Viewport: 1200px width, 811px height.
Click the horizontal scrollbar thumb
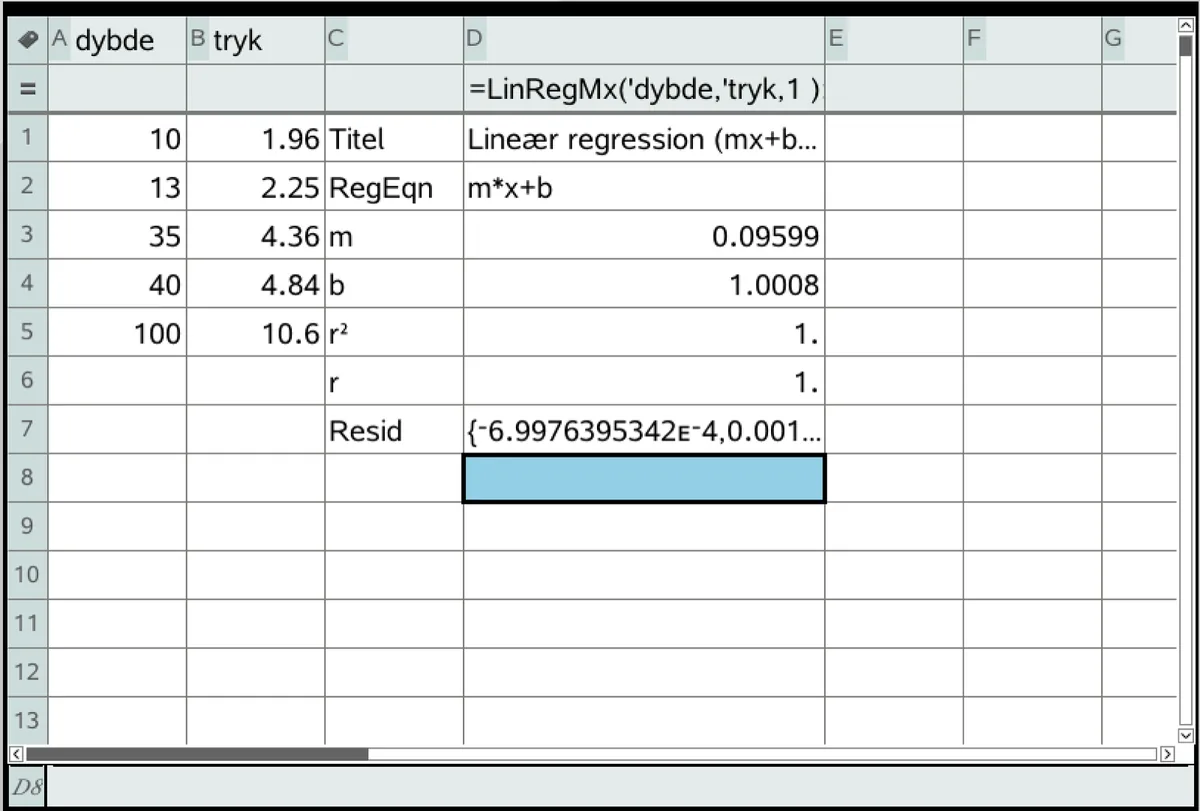tap(197, 754)
